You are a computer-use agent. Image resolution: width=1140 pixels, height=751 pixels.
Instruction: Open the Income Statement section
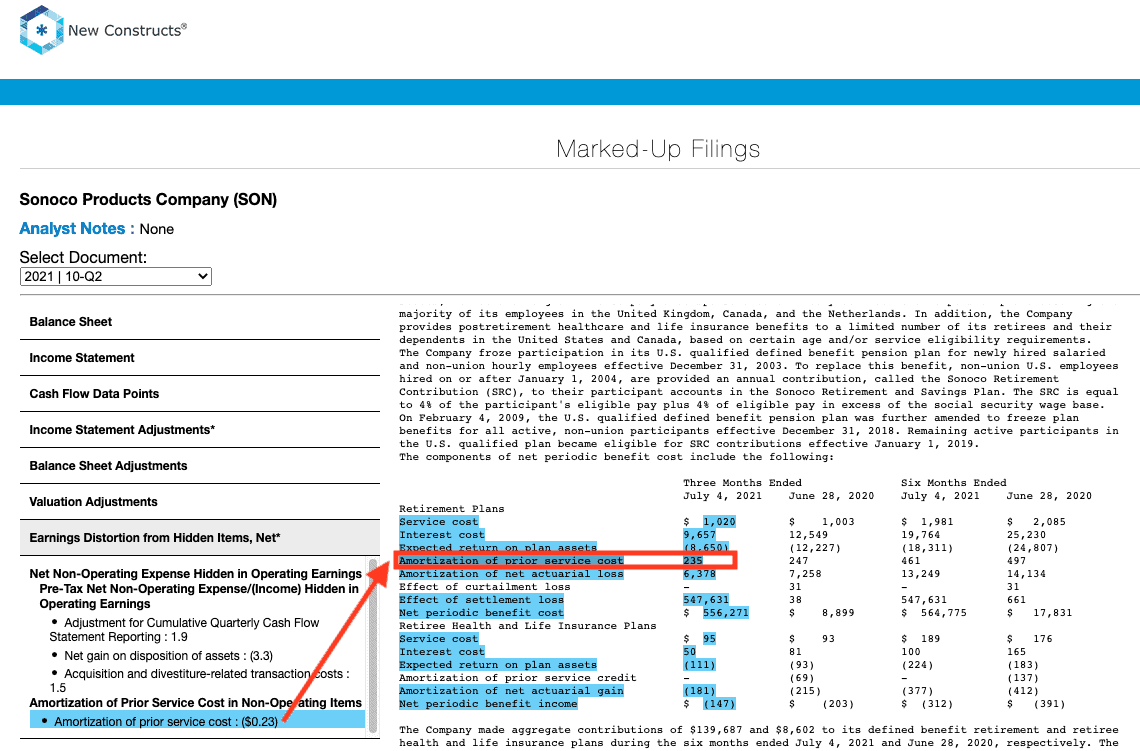tap(199, 358)
